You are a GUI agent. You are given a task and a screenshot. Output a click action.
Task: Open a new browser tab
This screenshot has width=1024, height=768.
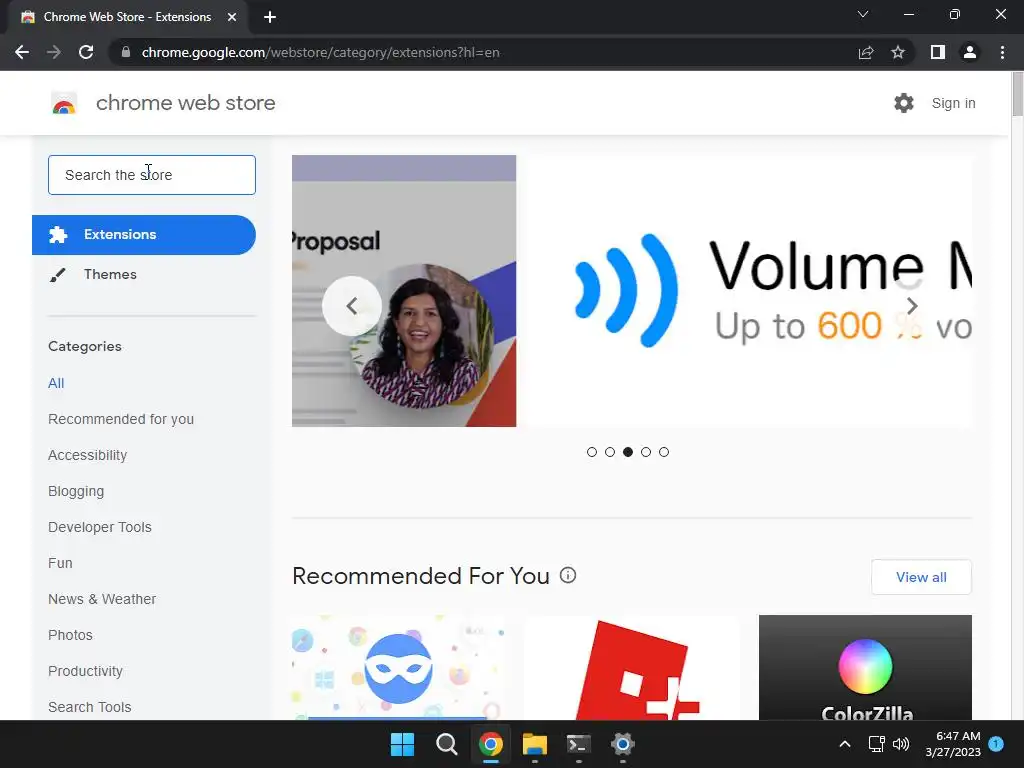[270, 17]
